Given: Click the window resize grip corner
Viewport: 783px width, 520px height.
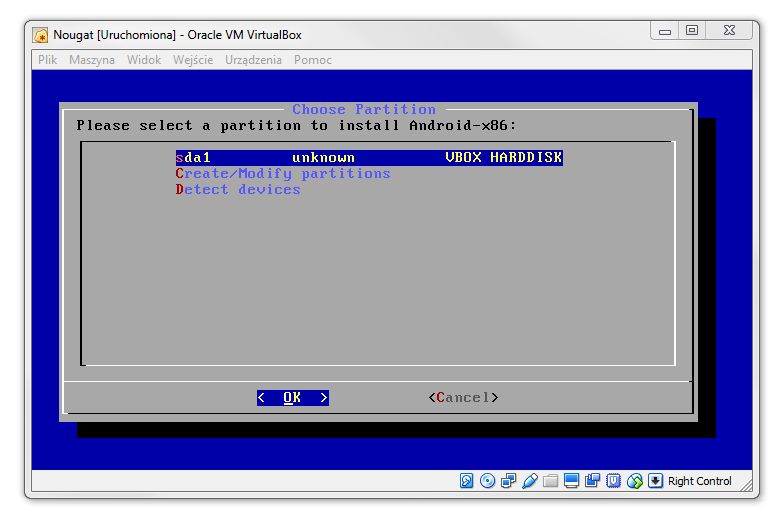Looking at the screenshot, I should 747,485.
